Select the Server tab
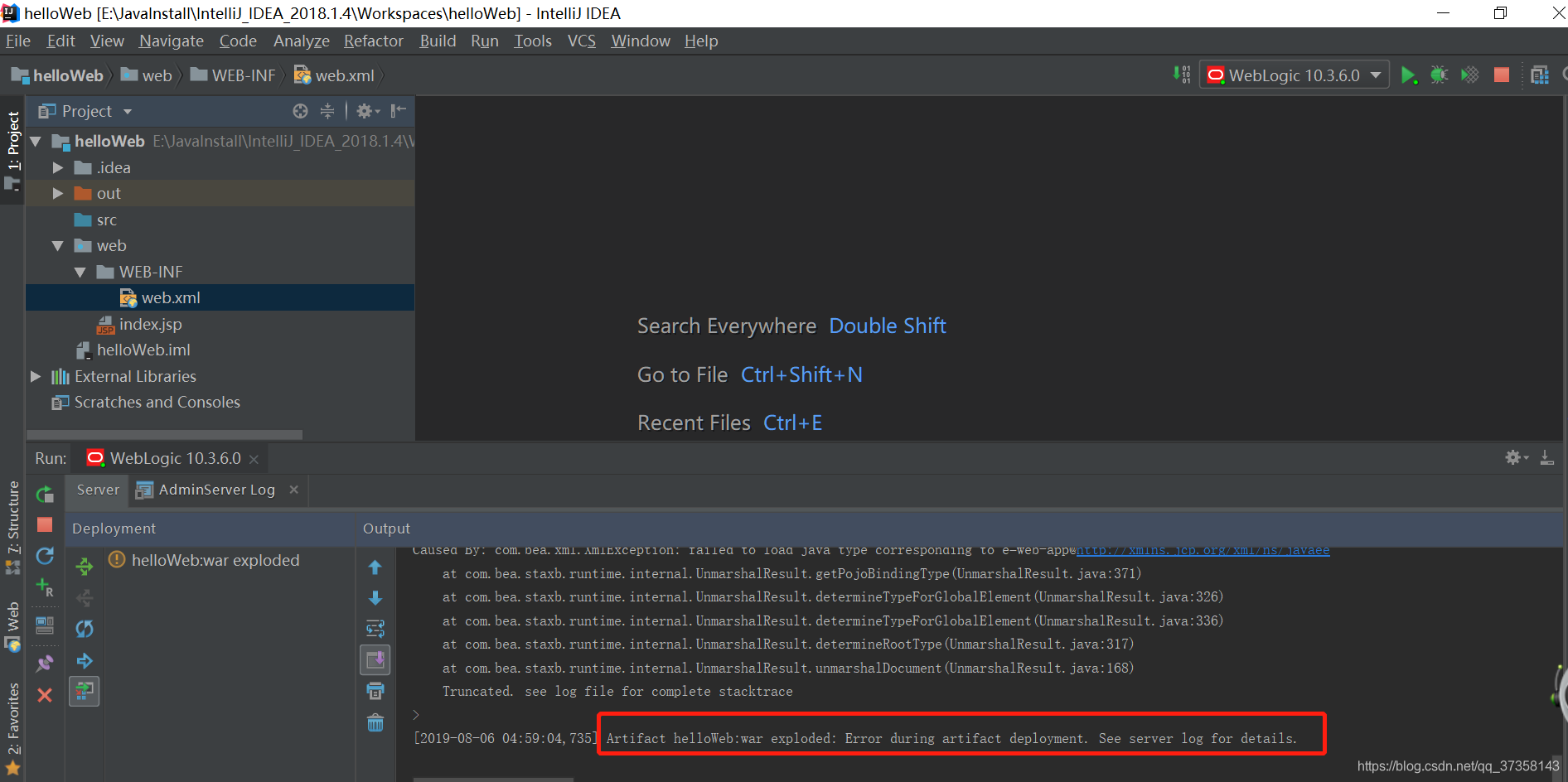Viewport: 1568px width, 782px height. pos(98,490)
